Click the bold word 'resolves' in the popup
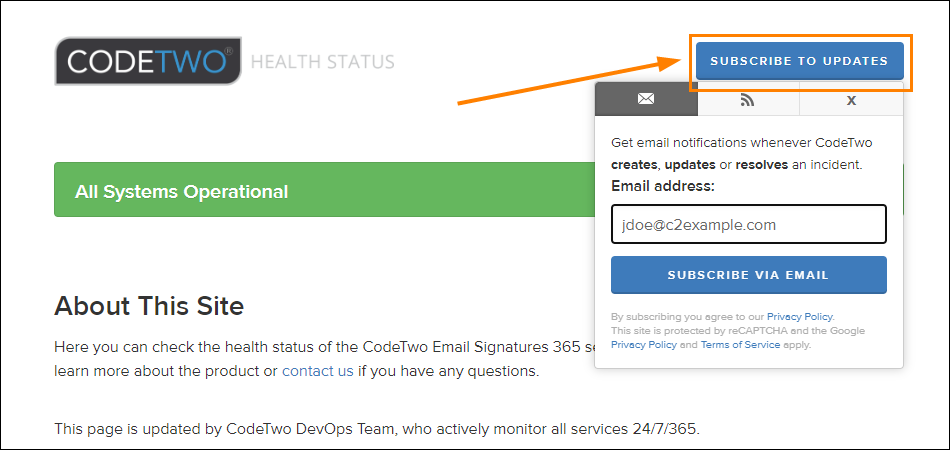The width and height of the screenshot is (950, 450). tap(762, 165)
